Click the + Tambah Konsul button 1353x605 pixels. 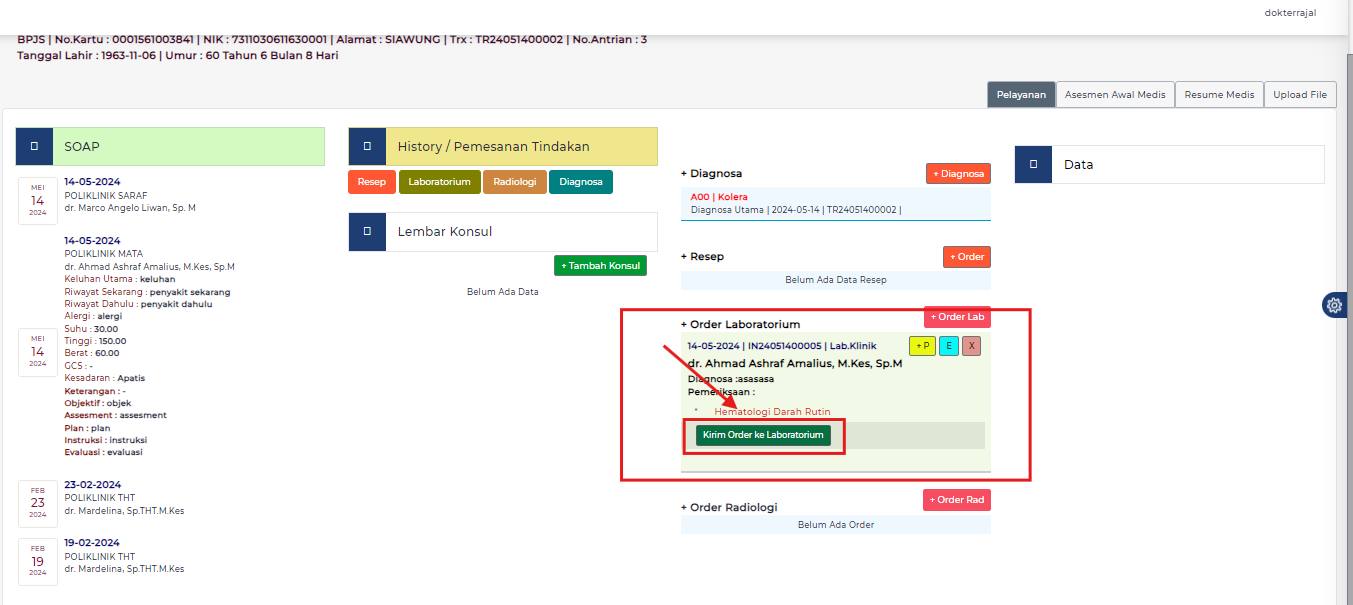click(600, 265)
